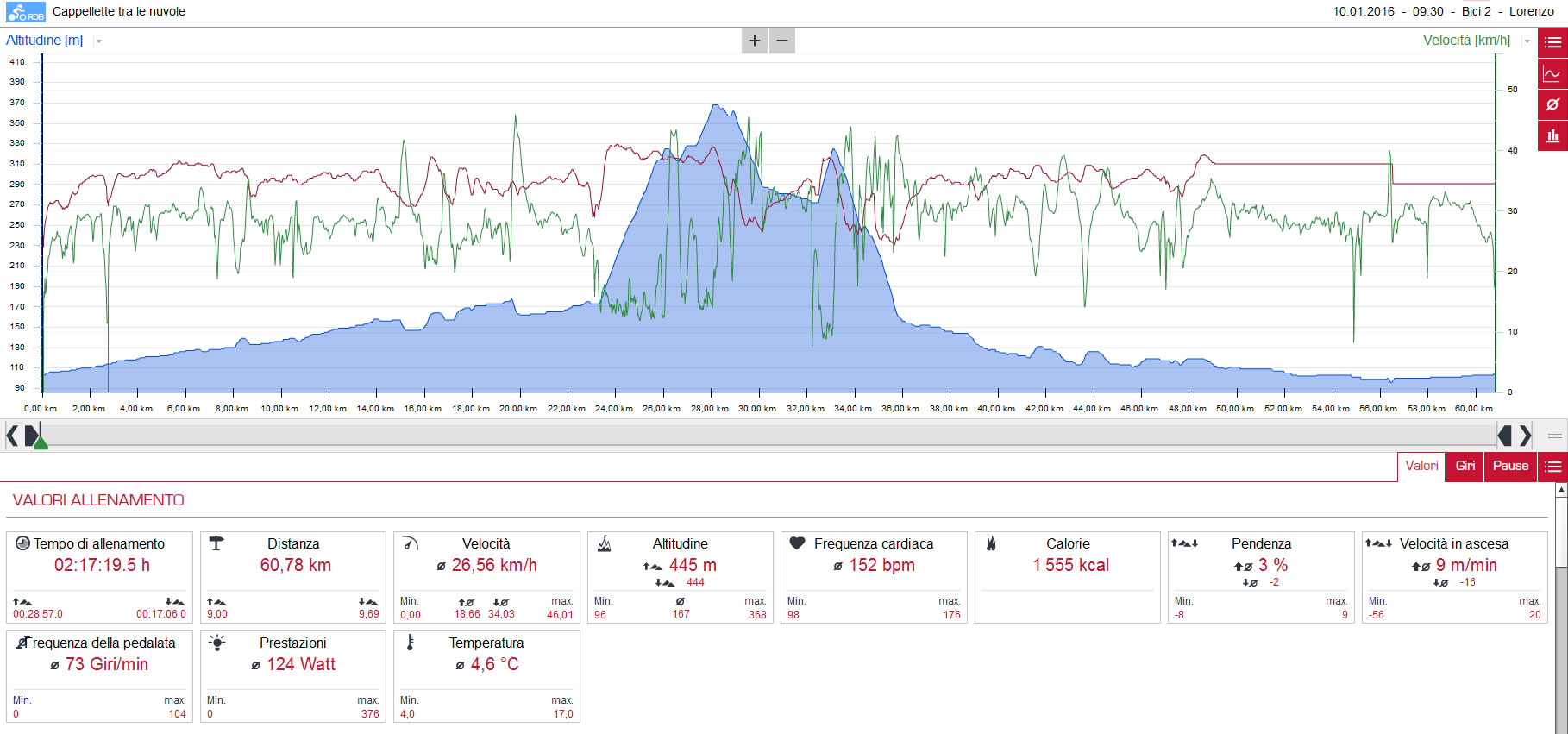Screen dimensions: 1568x734
Task: Click Lorenzo user name in header
Action: coord(1532,11)
